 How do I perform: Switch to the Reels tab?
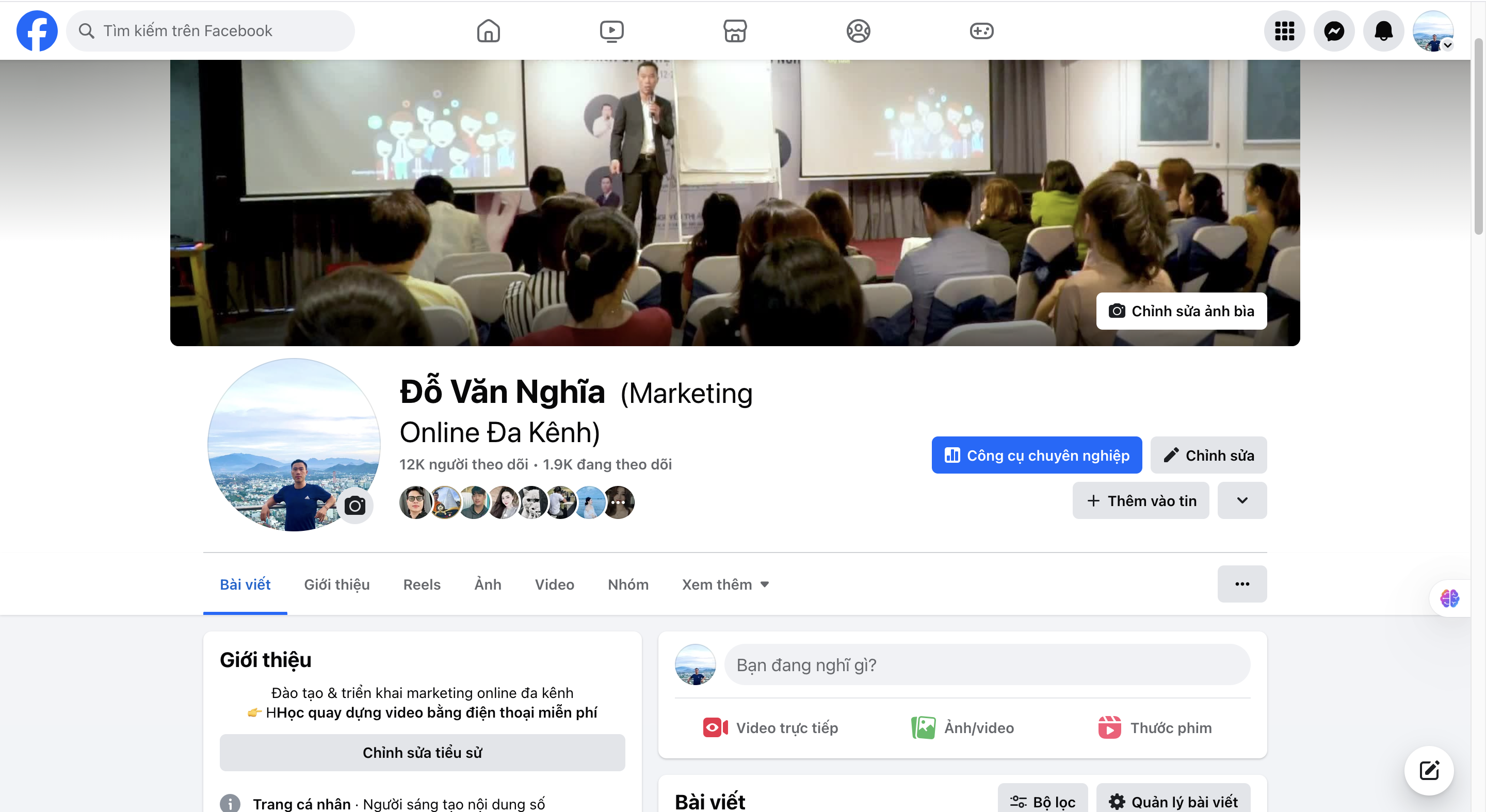pyautogui.click(x=422, y=584)
